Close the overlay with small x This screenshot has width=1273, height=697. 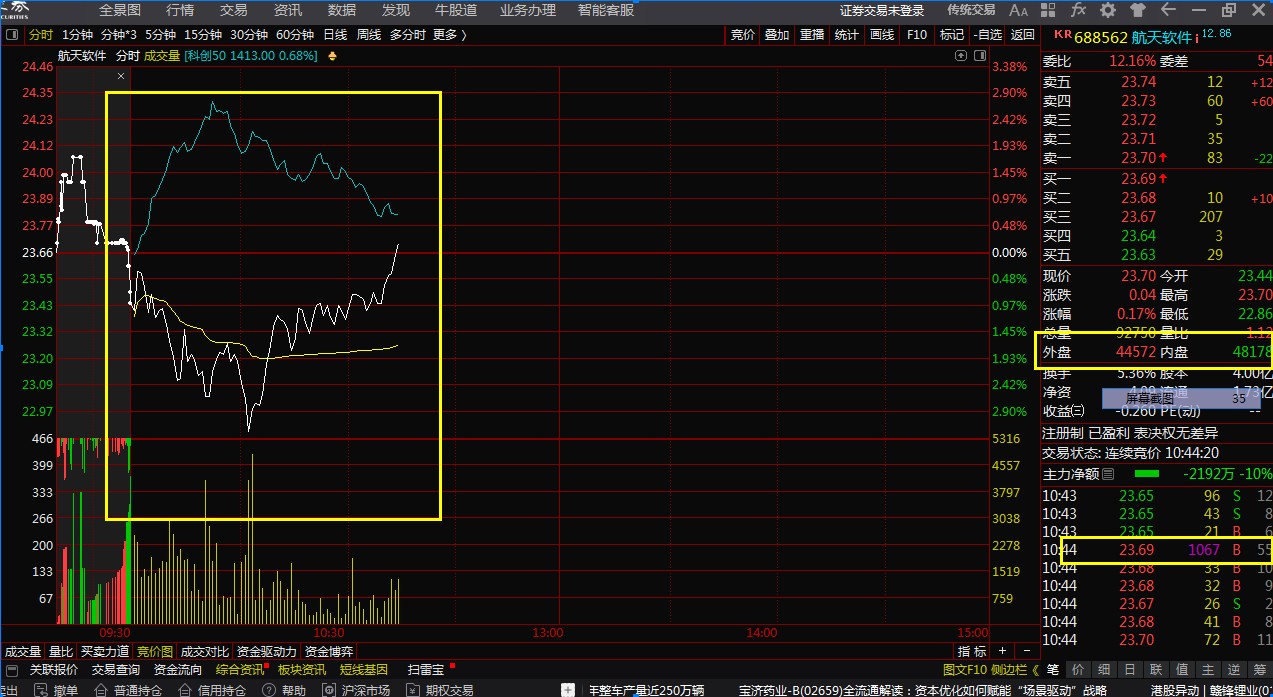pos(121,76)
